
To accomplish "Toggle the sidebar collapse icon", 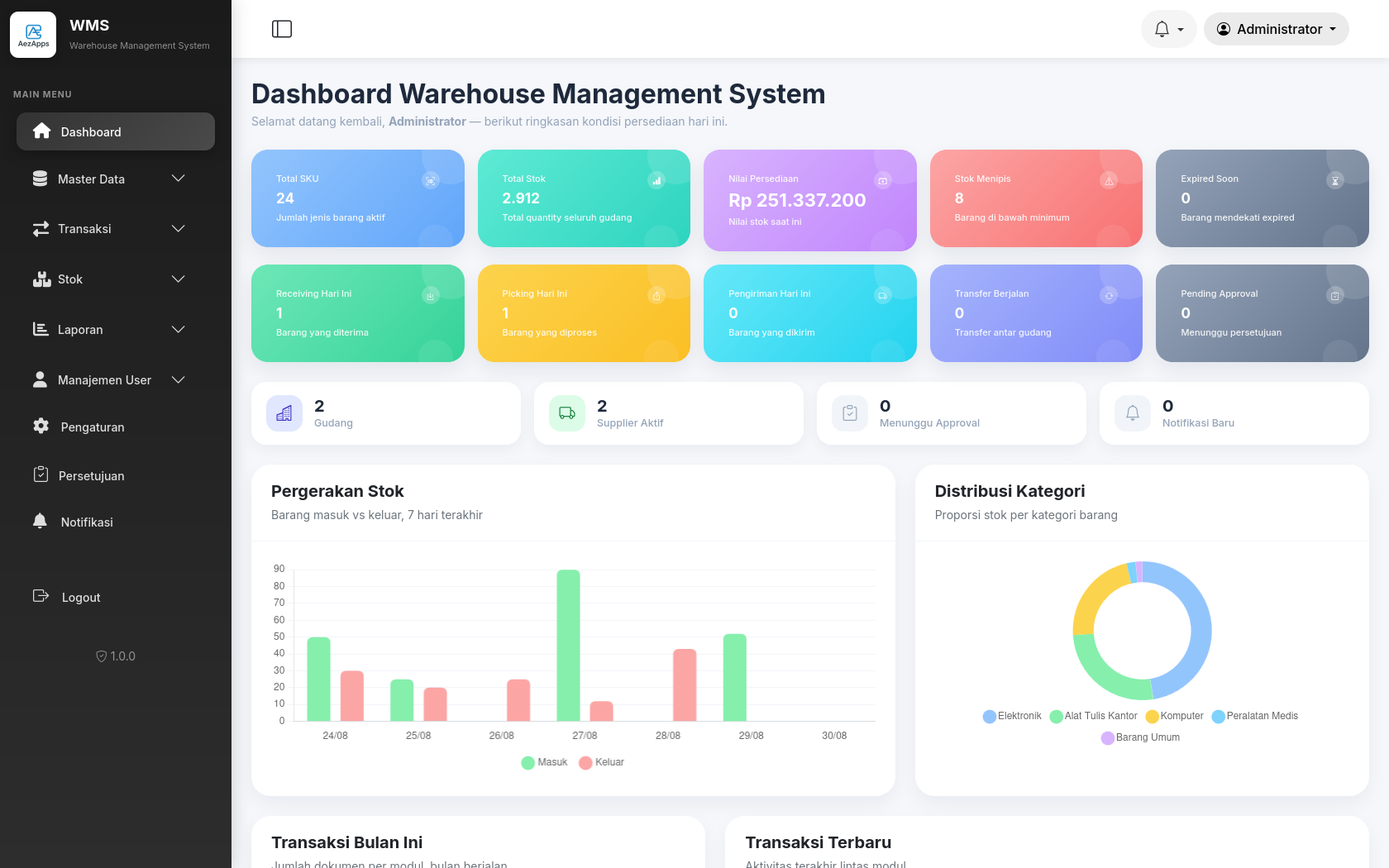I will coord(282,29).
